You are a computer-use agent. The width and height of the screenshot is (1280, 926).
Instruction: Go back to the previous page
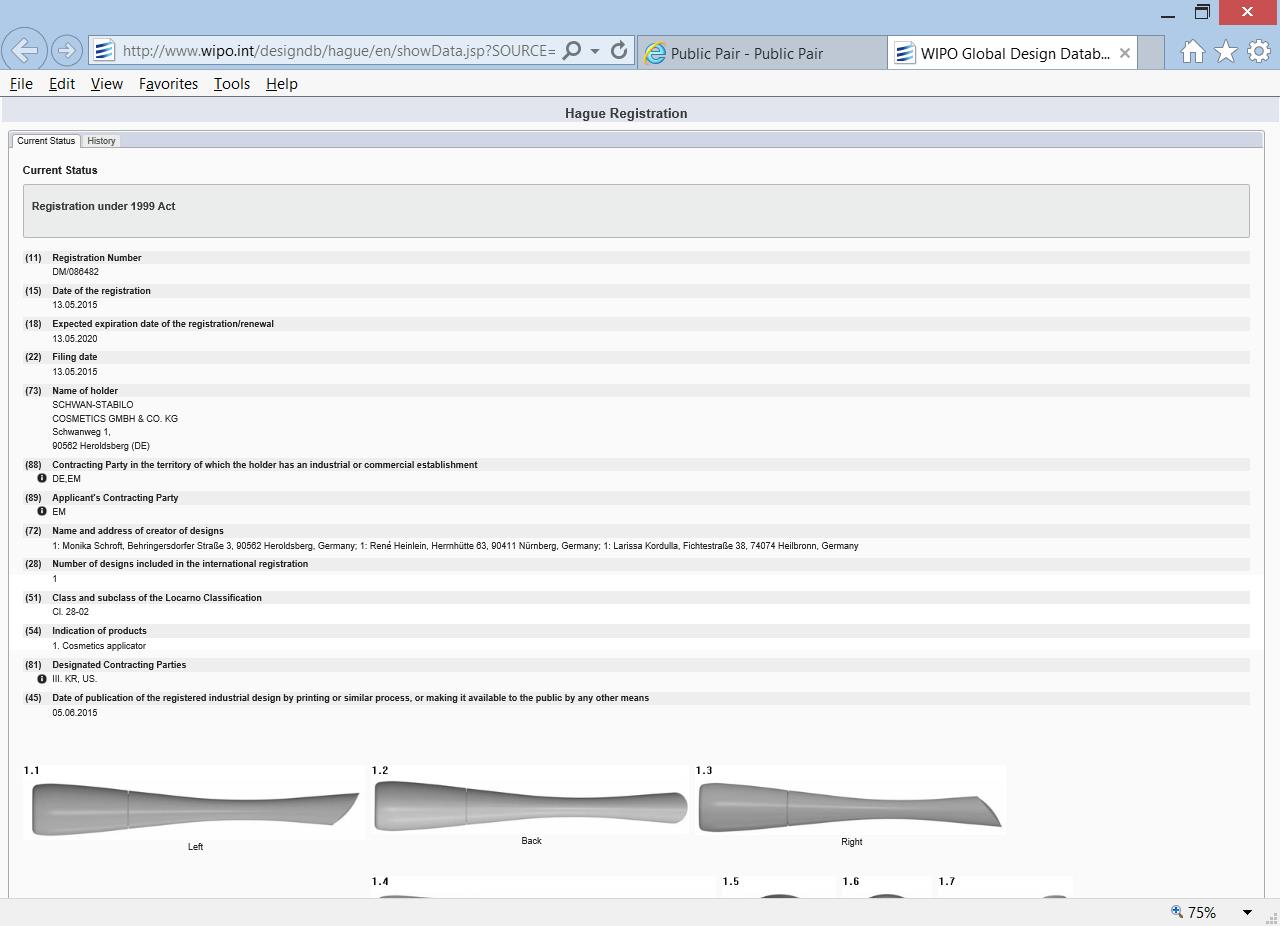[x=24, y=50]
